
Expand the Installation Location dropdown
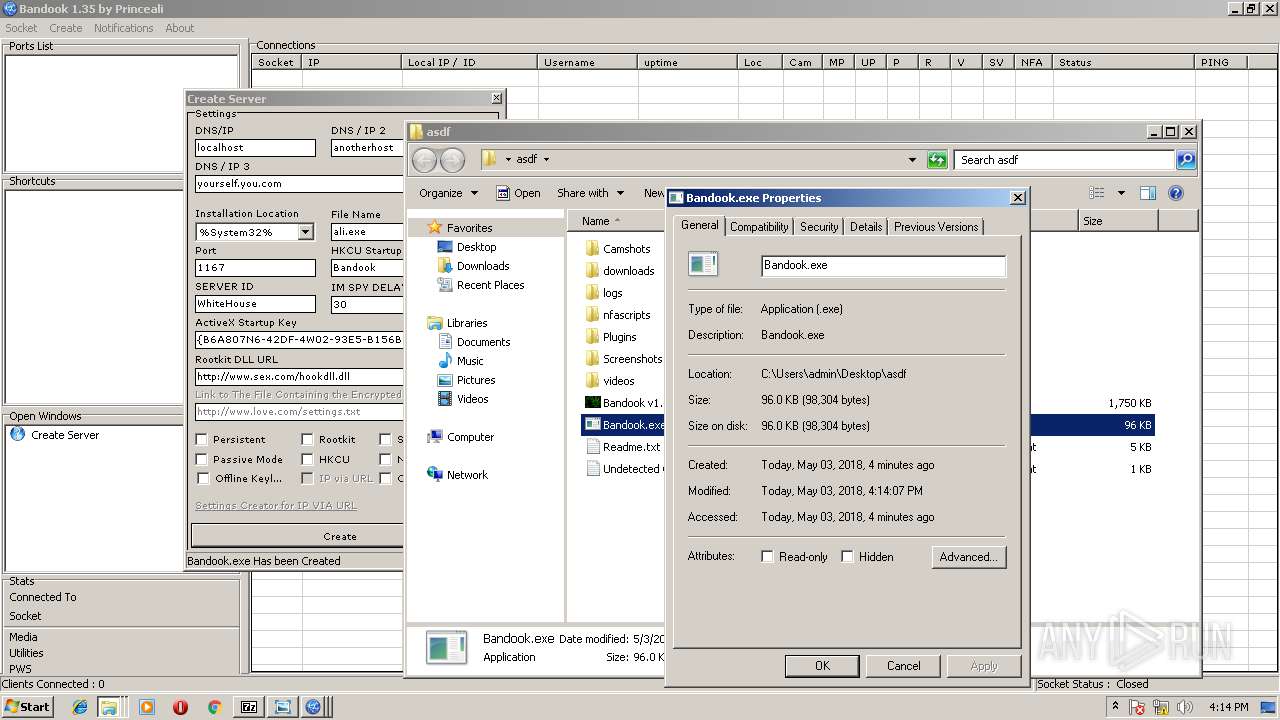pos(305,232)
